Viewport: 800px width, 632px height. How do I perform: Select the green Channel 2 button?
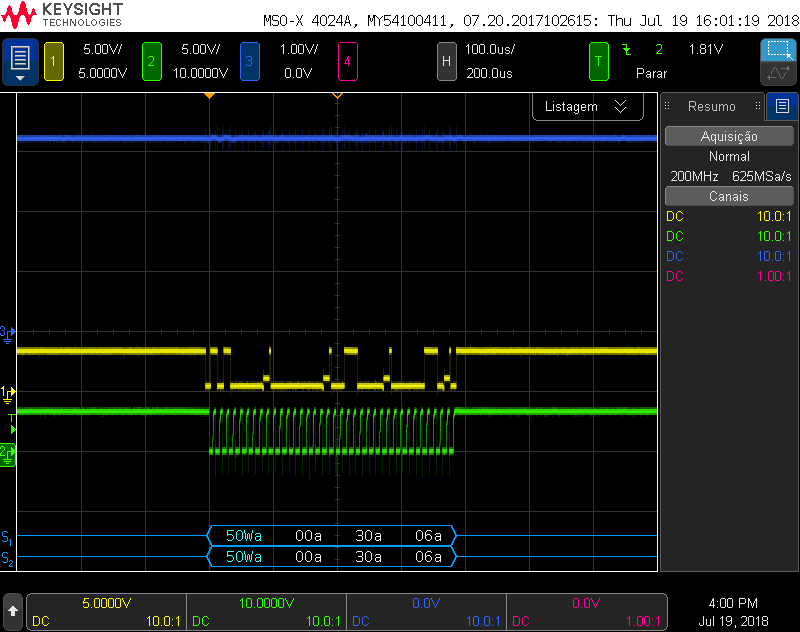point(151,61)
